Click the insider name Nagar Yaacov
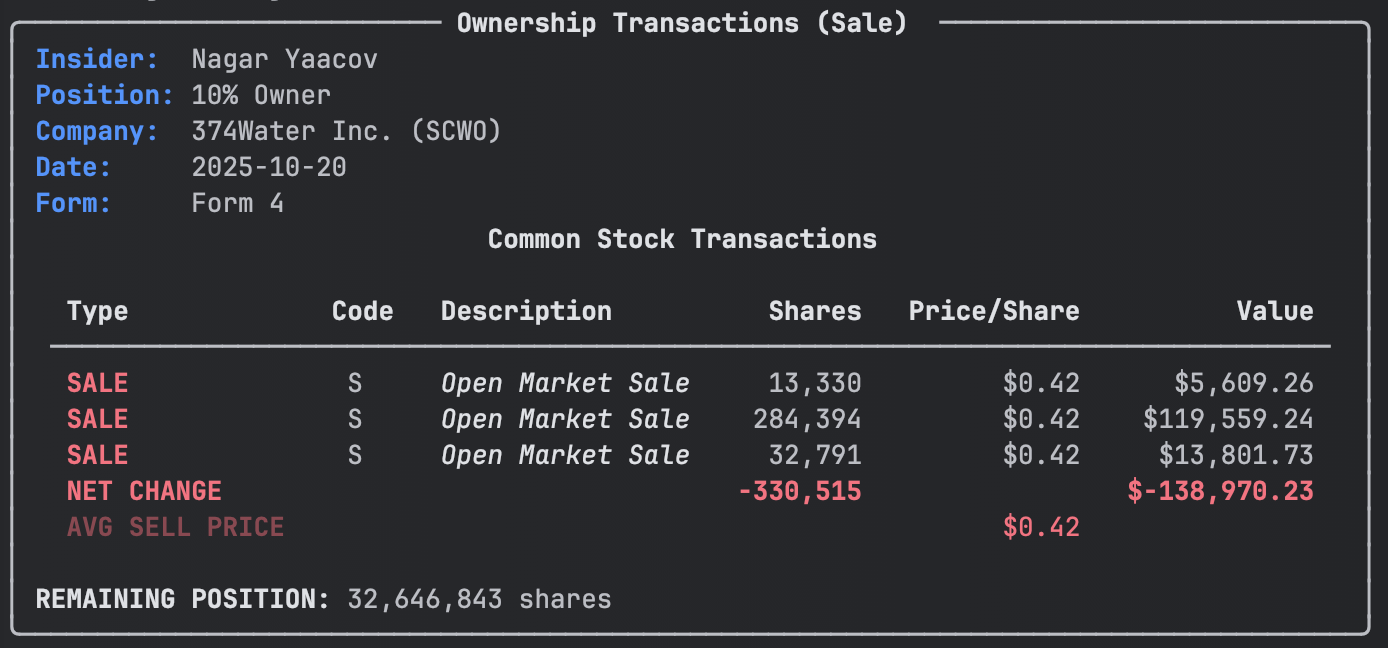 (x=284, y=59)
